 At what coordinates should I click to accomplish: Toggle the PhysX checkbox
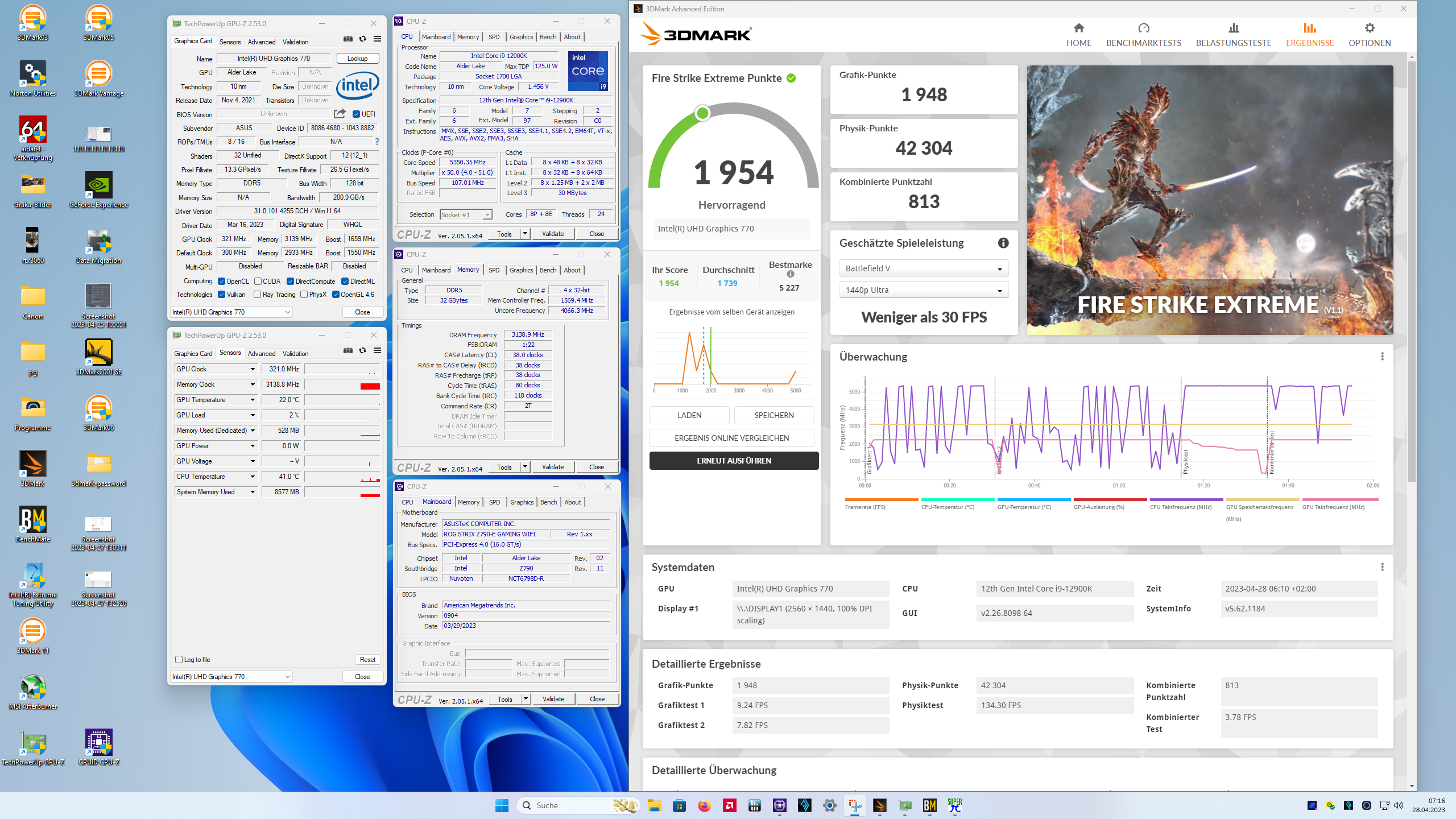pos(304,295)
